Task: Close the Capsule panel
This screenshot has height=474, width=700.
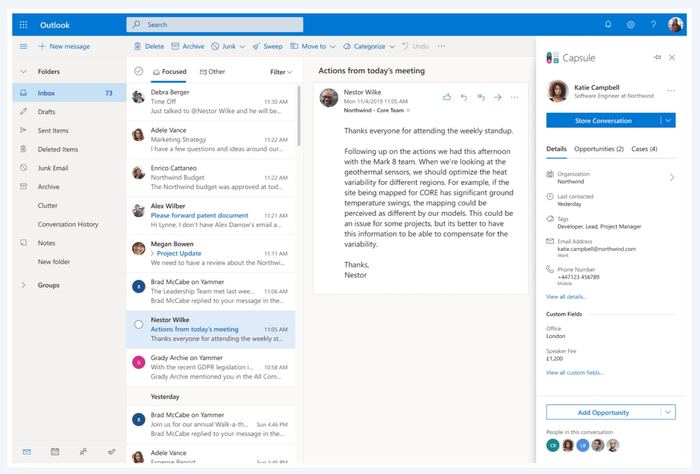Action: (672, 57)
